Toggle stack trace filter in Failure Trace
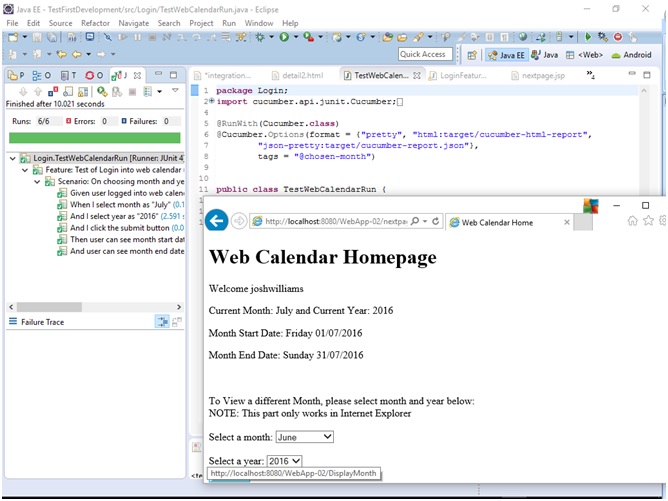The image size is (668, 501). point(162,321)
